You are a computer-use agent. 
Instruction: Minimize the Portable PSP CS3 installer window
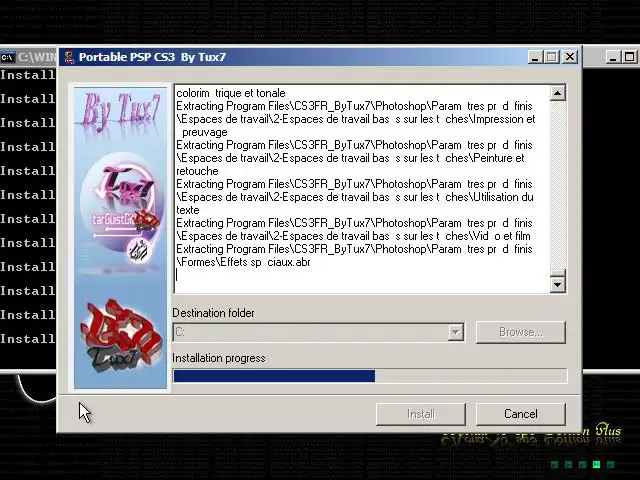click(x=535, y=57)
